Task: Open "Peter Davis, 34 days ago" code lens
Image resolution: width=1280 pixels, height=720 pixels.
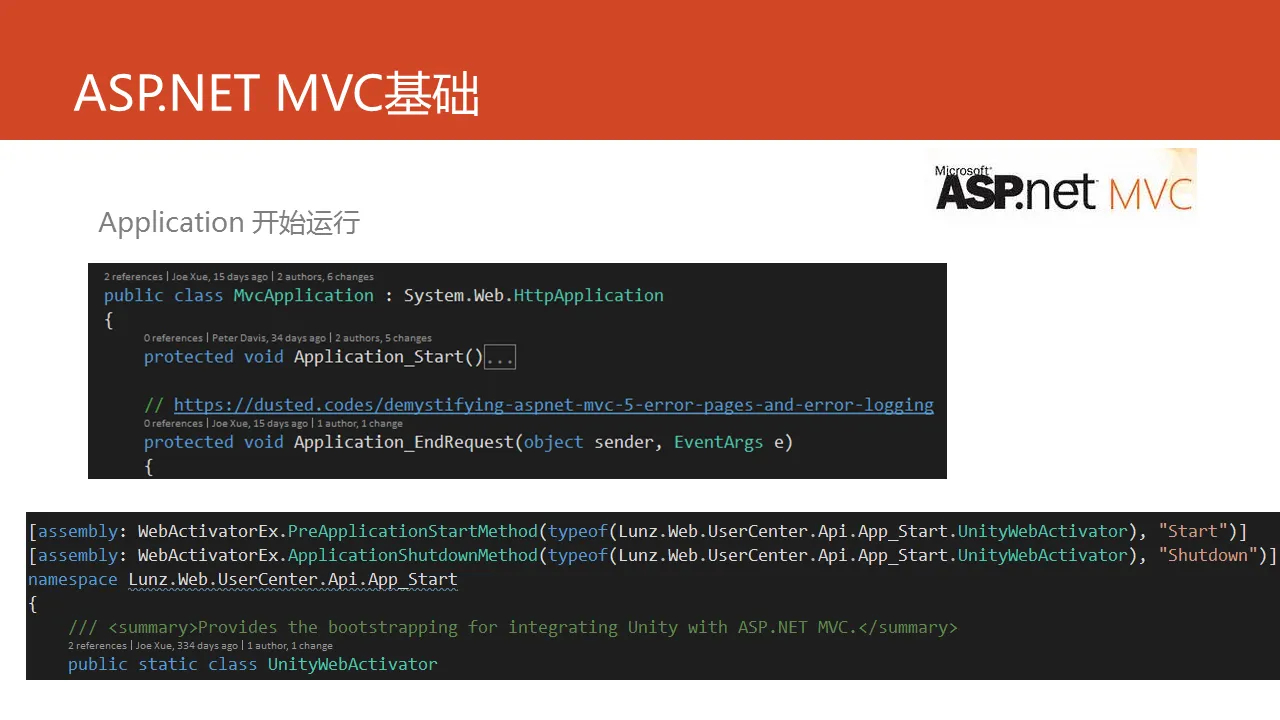Action: 268,338
